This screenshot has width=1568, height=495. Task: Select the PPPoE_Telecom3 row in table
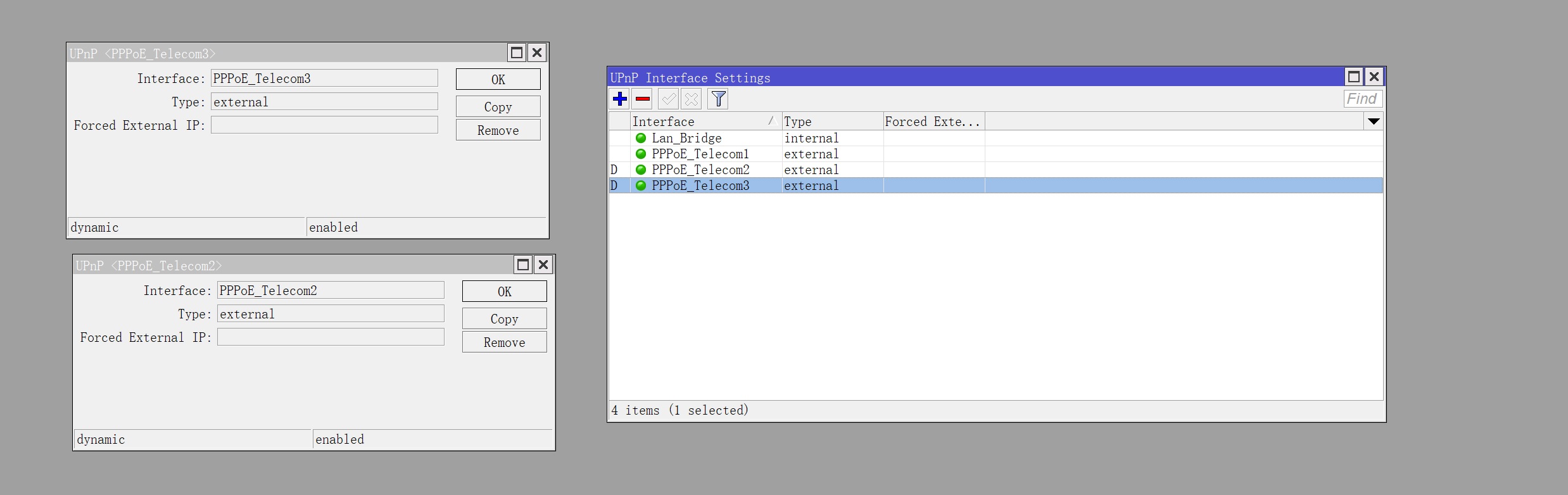(996, 185)
